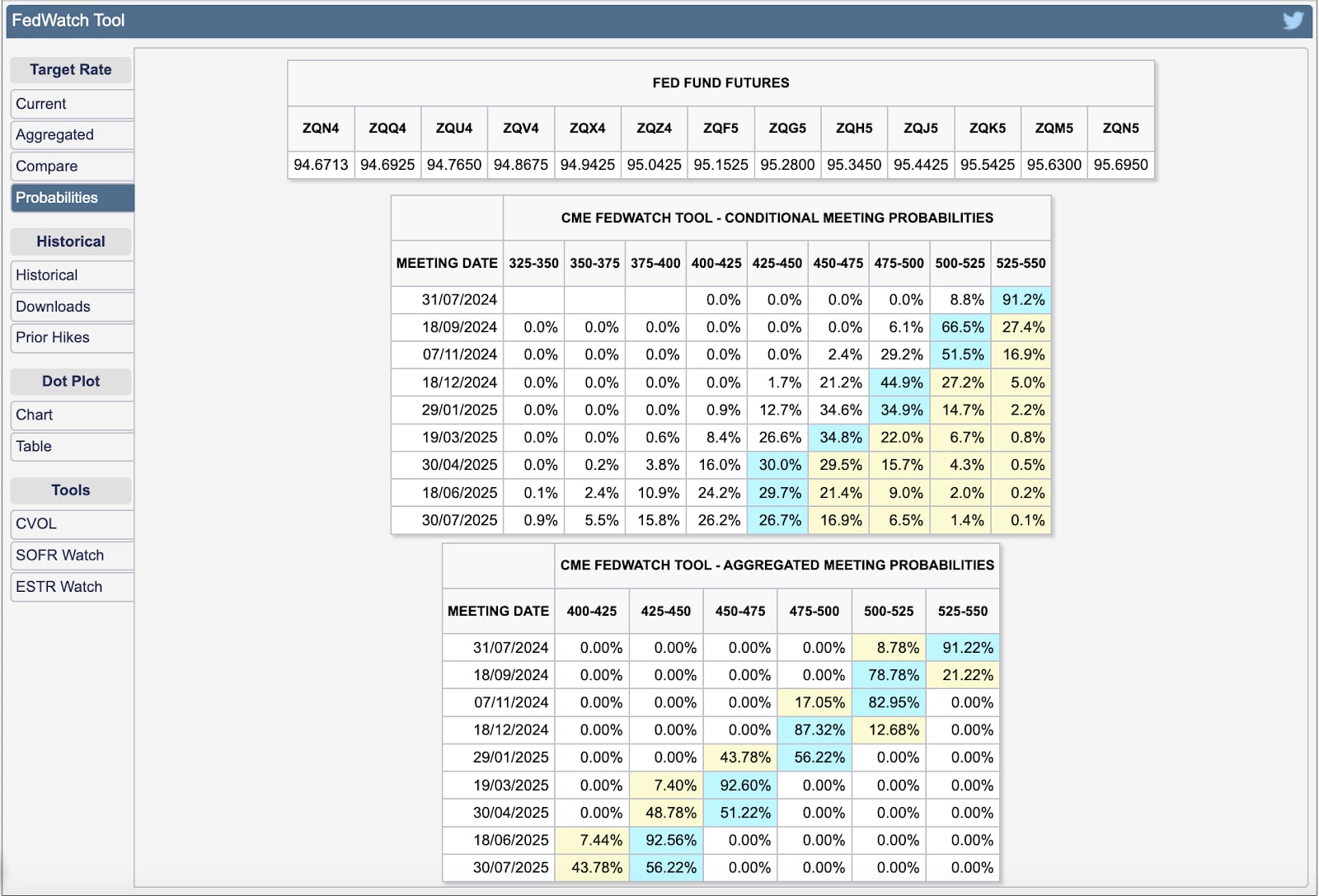Viewport: 1319px width, 896px height.
Task: Click the 30.0% conditional probability cell
Action: tap(777, 465)
